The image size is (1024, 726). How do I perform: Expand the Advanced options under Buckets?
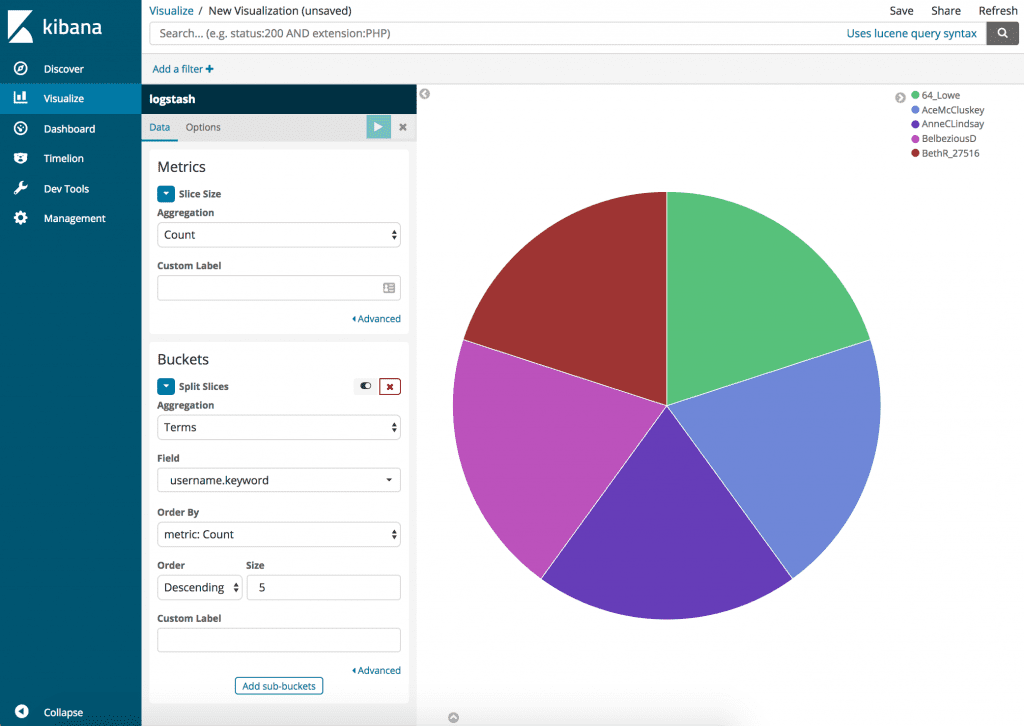pyautogui.click(x=376, y=670)
